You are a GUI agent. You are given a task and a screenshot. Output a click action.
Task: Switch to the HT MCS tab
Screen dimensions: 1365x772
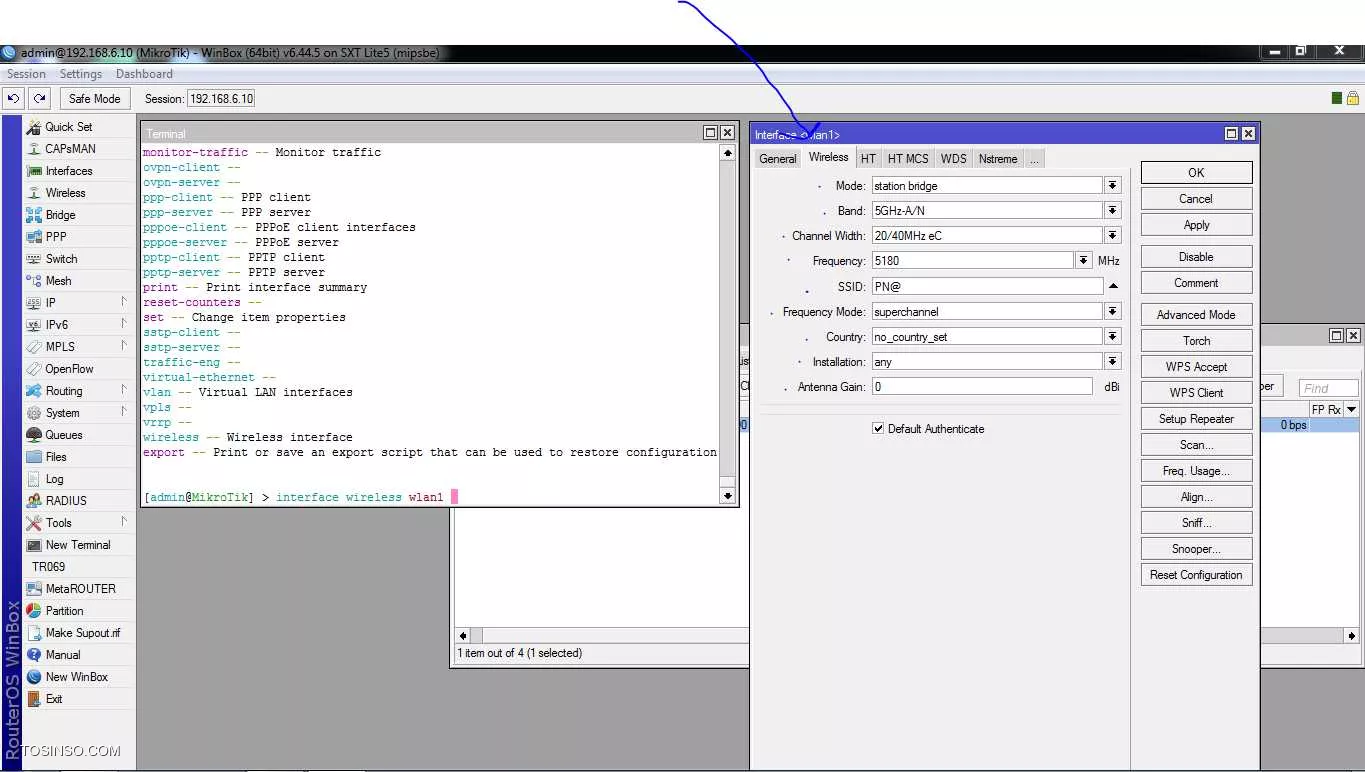click(908, 159)
